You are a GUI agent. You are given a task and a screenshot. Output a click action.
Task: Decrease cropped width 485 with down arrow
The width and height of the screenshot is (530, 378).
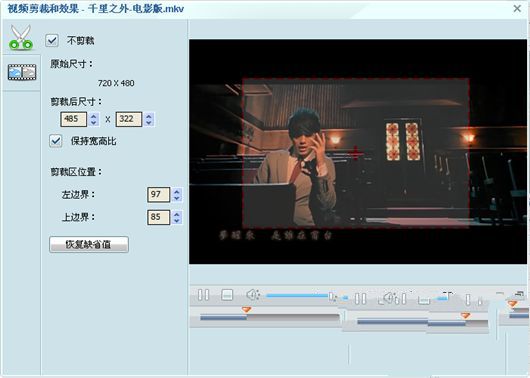pyautogui.click(x=94, y=123)
